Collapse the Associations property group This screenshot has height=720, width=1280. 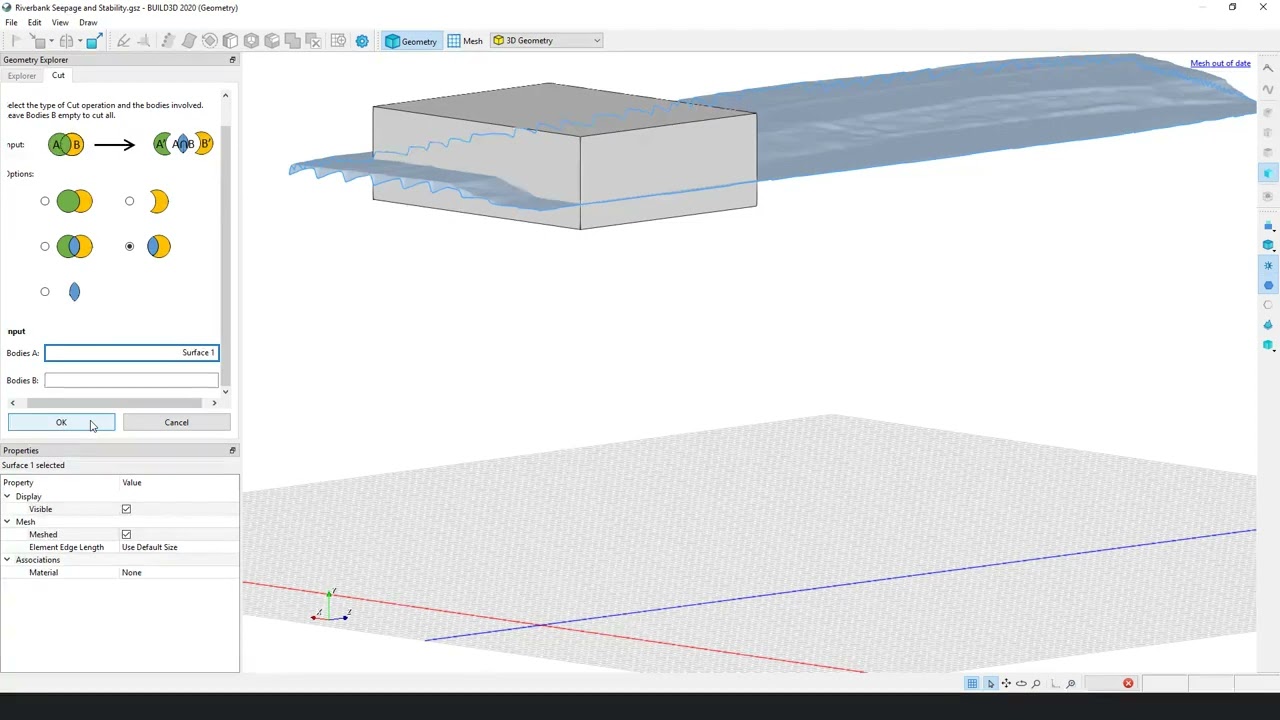pyautogui.click(x=7, y=560)
